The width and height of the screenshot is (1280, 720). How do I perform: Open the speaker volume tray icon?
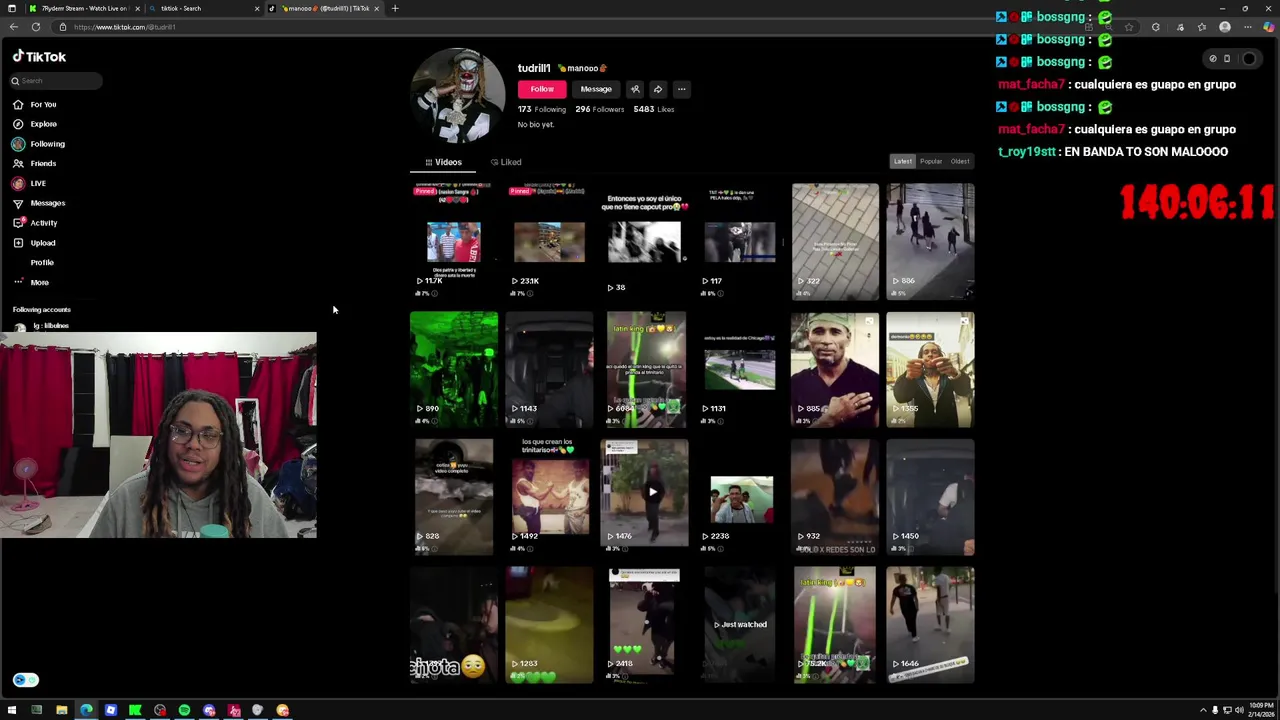[1239, 710]
